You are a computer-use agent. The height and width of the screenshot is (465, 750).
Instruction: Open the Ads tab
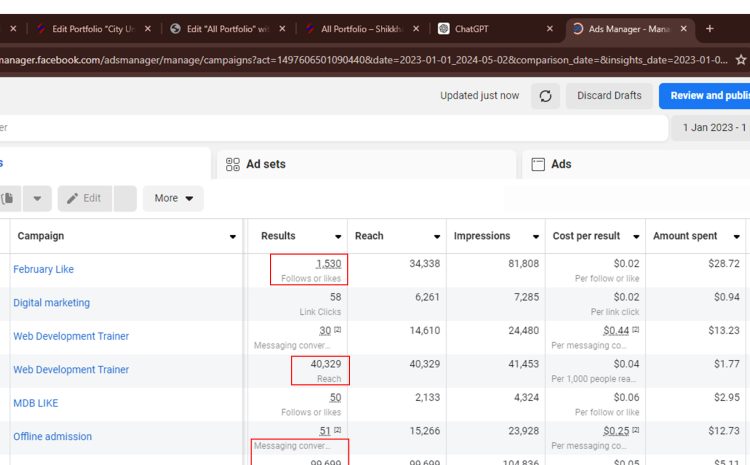(561, 164)
